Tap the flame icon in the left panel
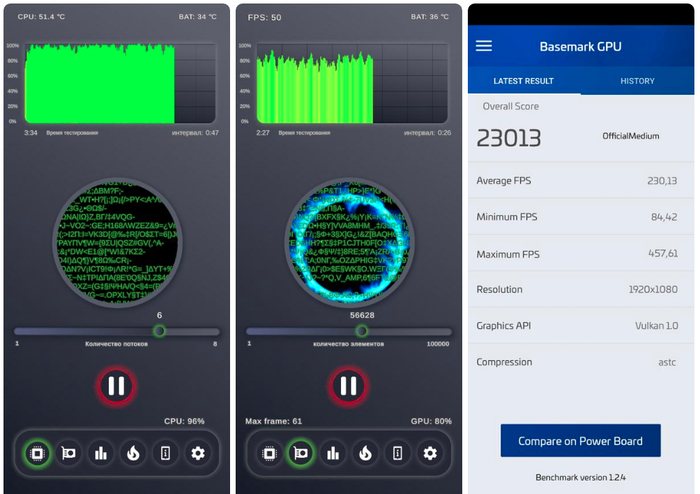The width and height of the screenshot is (700, 494). [133, 453]
